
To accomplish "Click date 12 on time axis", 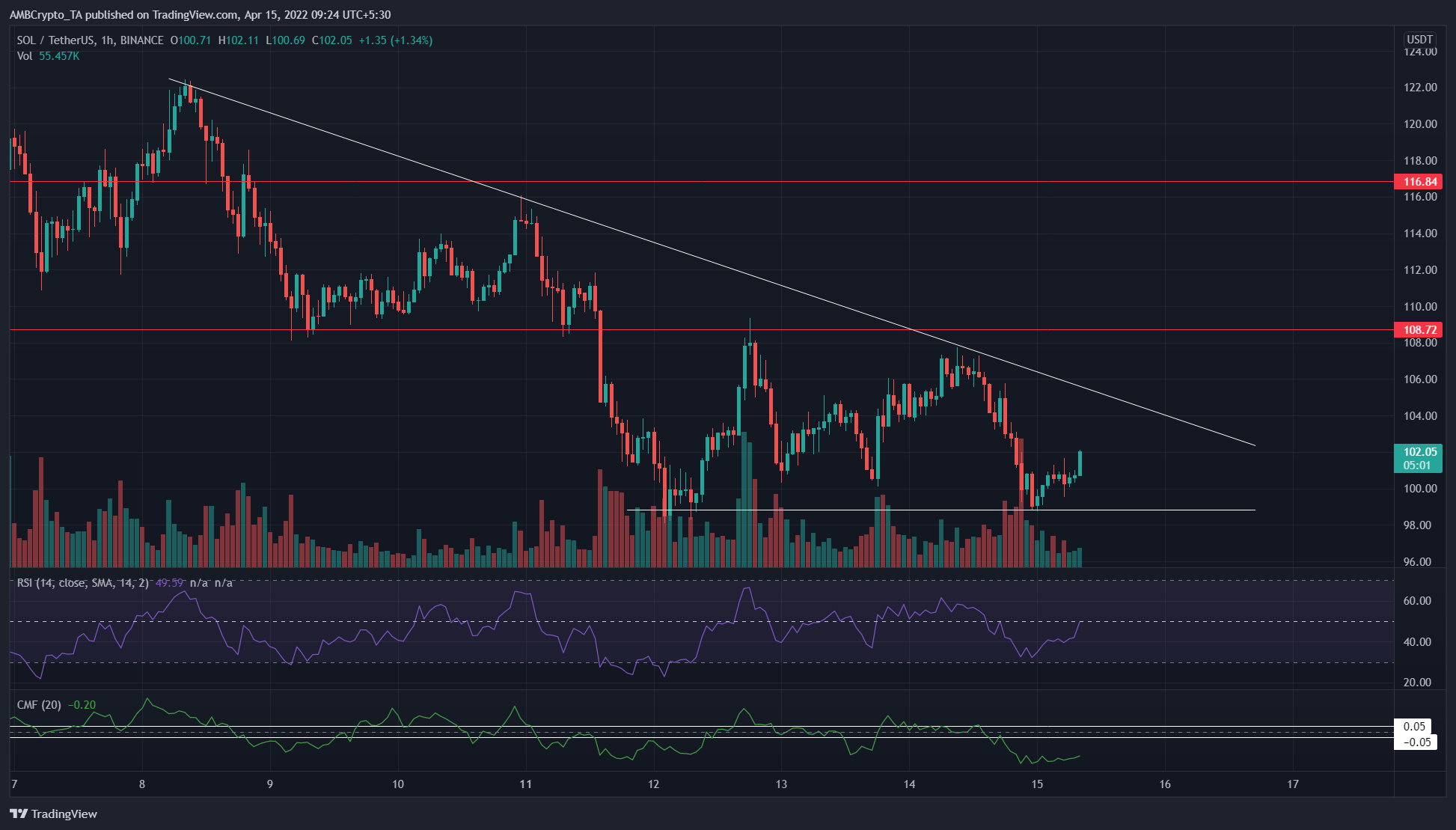I will click(x=654, y=784).
